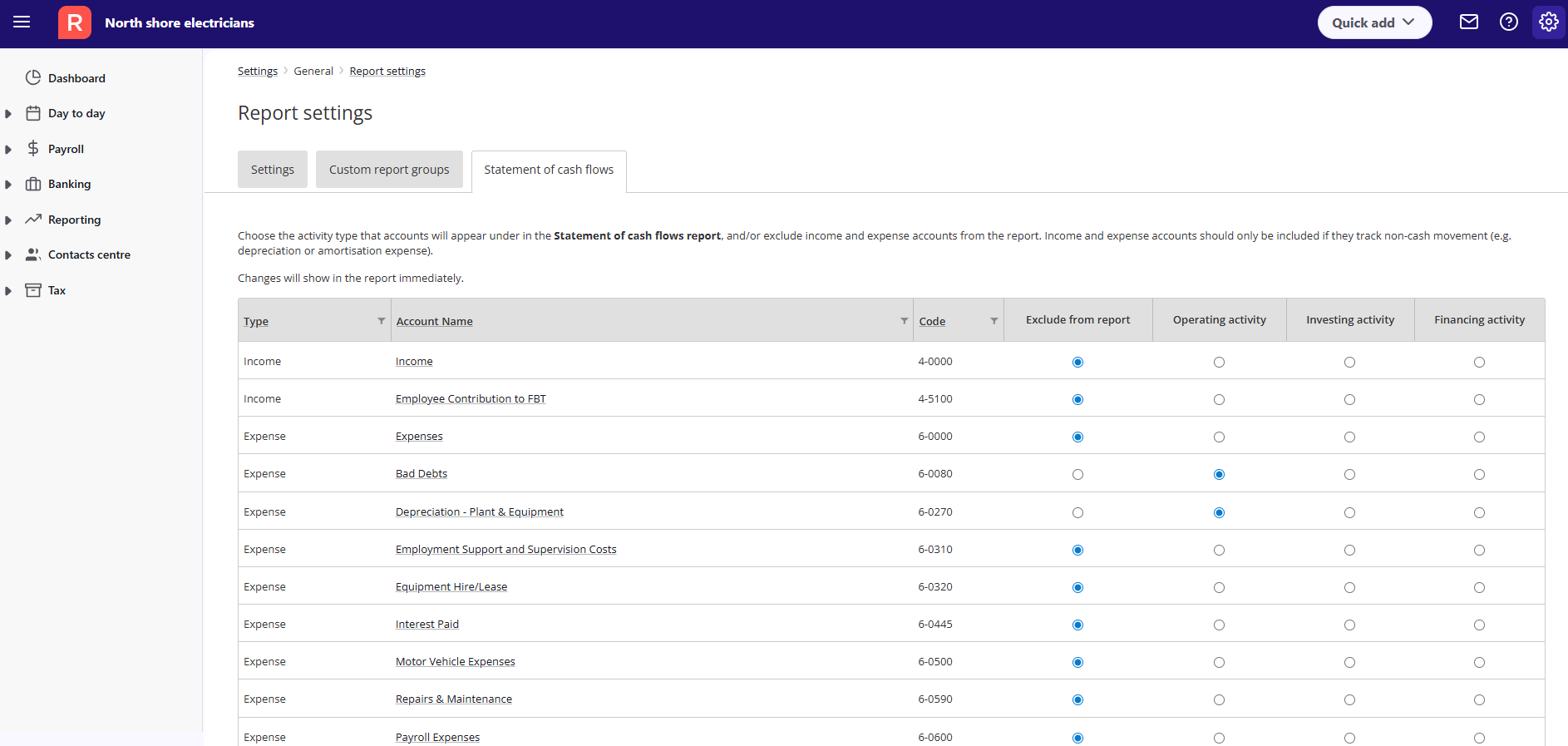
Task: Open the Interest Paid account link
Action: pyautogui.click(x=427, y=624)
